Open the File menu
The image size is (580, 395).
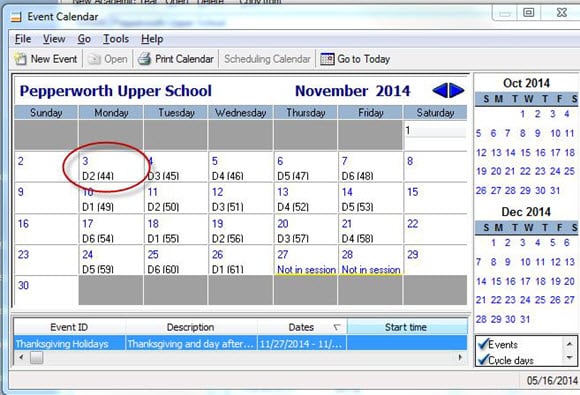pyautogui.click(x=23, y=39)
